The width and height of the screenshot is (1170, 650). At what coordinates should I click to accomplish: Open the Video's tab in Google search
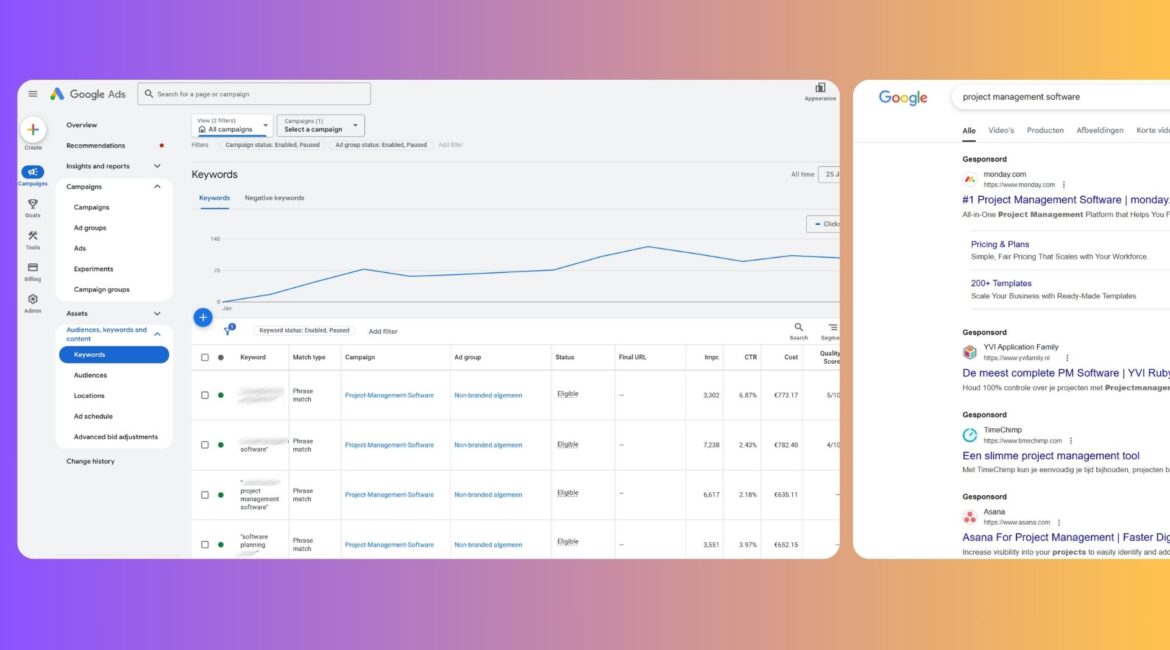(x=1001, y=131)
